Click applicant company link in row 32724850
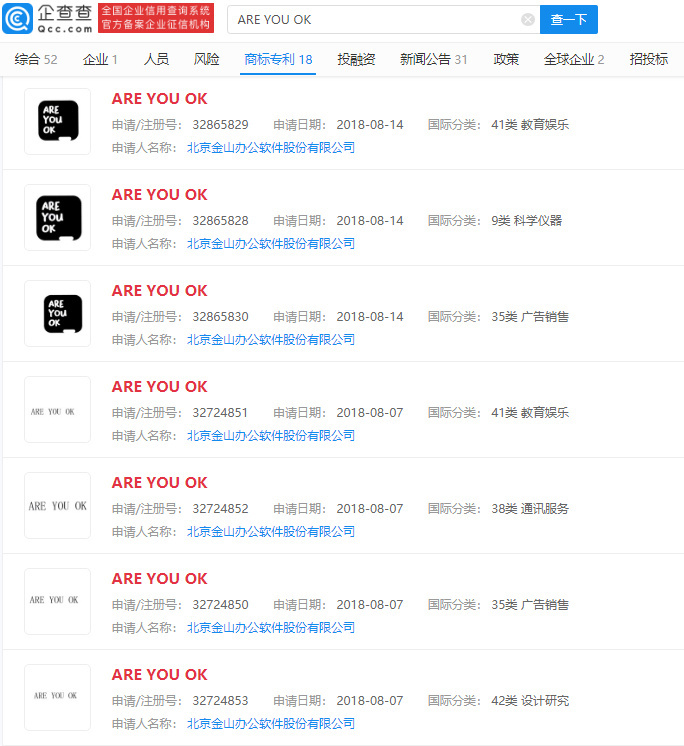 coord(271,628)
